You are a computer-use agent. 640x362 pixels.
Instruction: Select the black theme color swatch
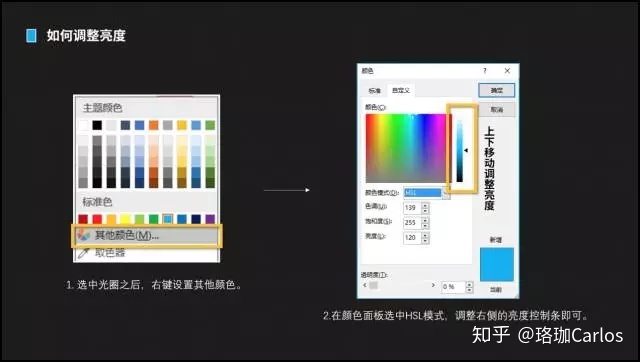[97, 125]
